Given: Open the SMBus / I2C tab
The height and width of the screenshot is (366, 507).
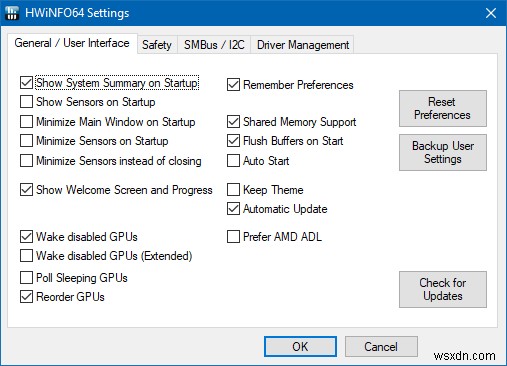Looking at the screenshot, I should [214, 45].
